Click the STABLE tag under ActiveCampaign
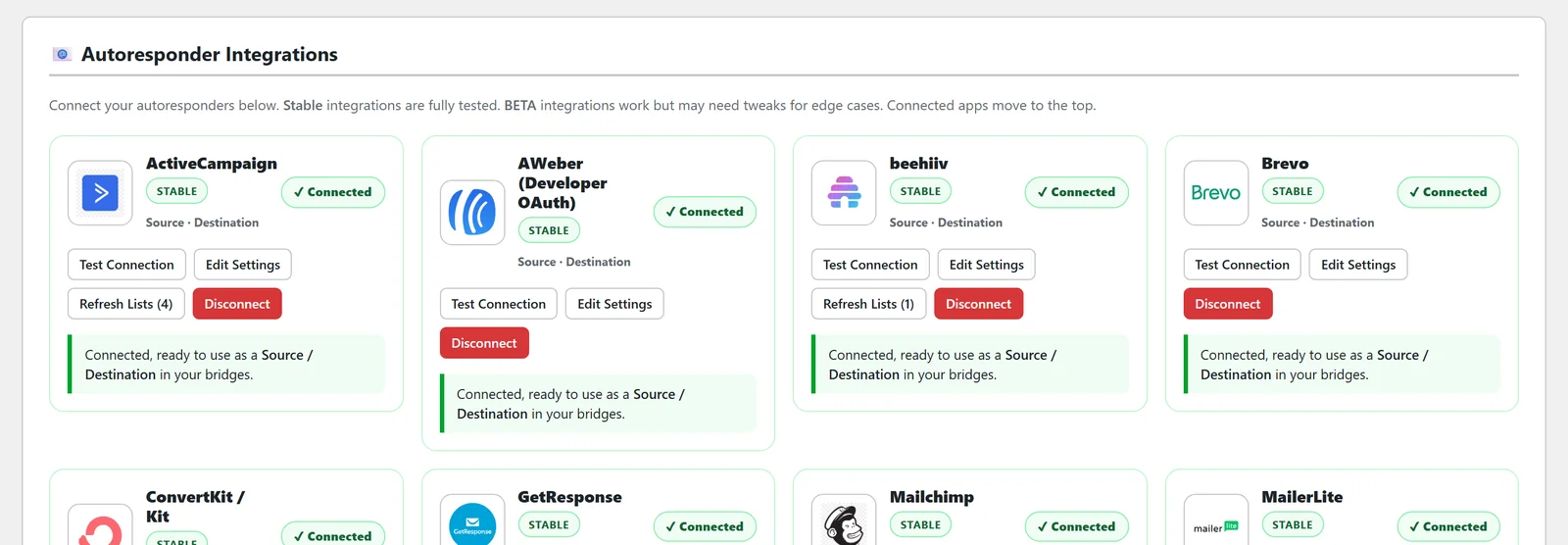Screen dimensions: 1568x545 (177, 191)
